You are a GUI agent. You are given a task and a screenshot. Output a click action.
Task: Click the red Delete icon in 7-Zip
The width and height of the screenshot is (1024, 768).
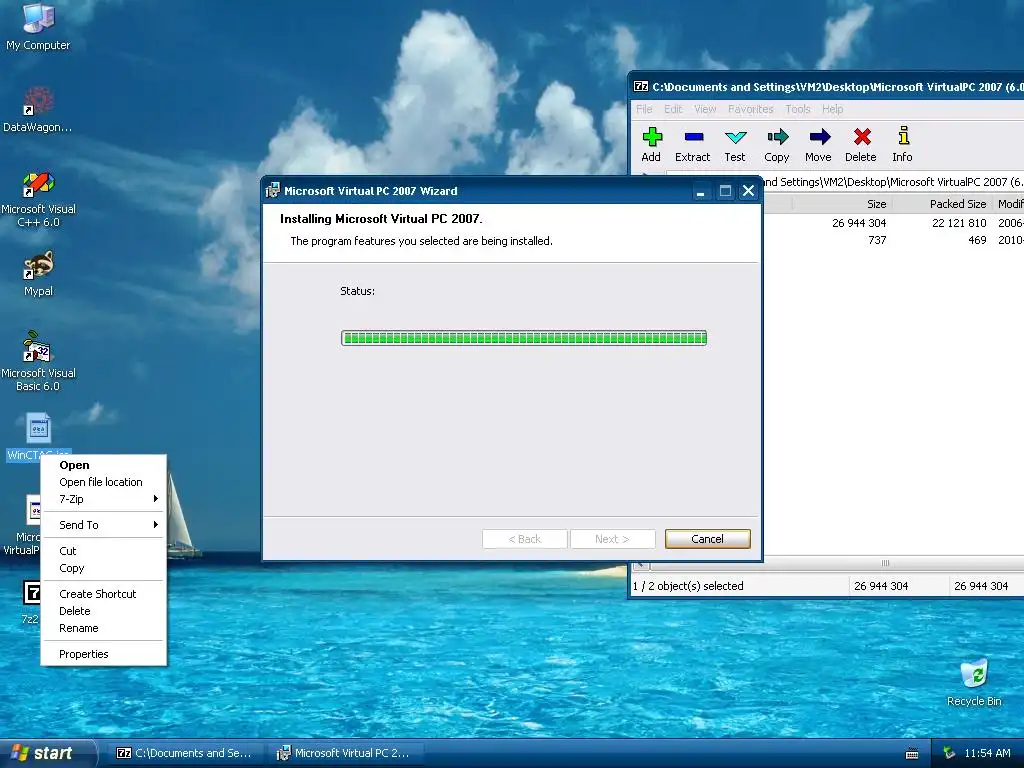click(861, 137)
